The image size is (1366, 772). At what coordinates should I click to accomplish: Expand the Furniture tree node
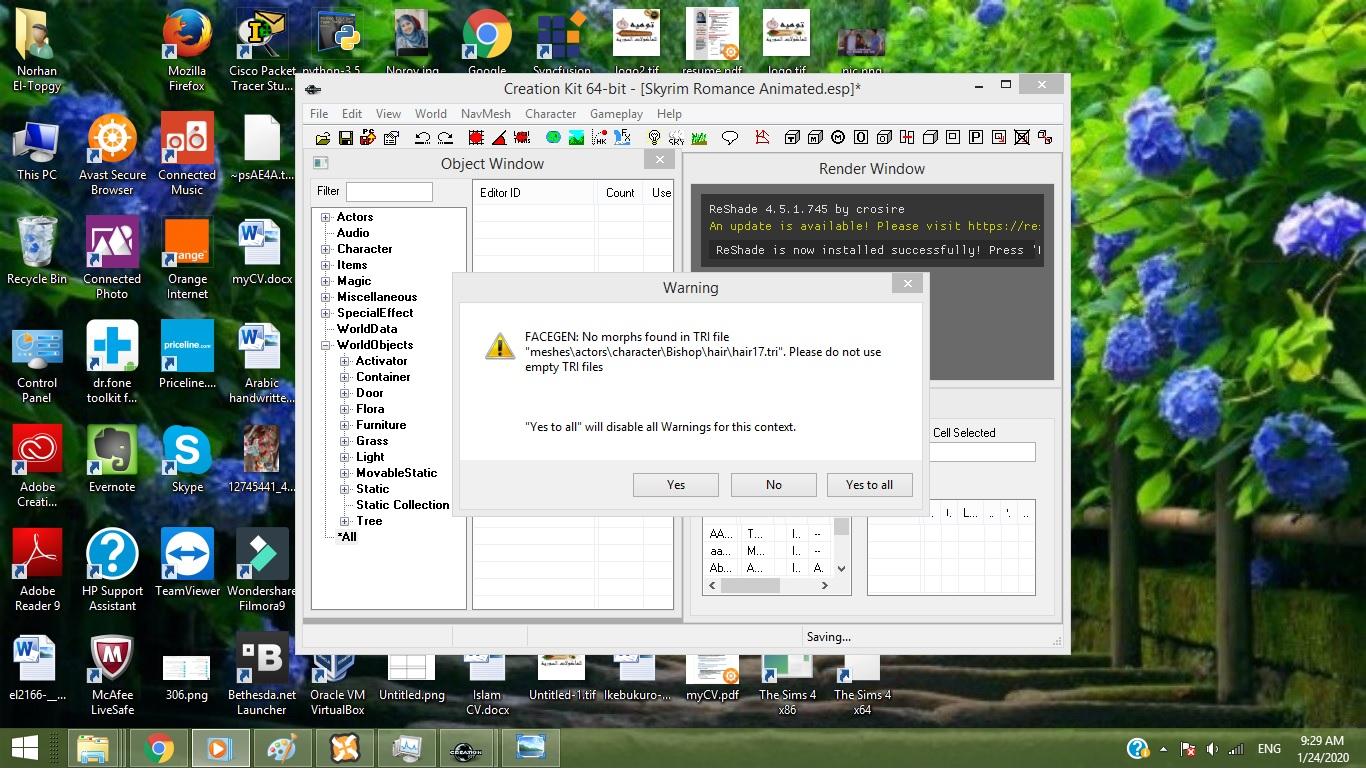pyautogui.click(x=345, y=425)
